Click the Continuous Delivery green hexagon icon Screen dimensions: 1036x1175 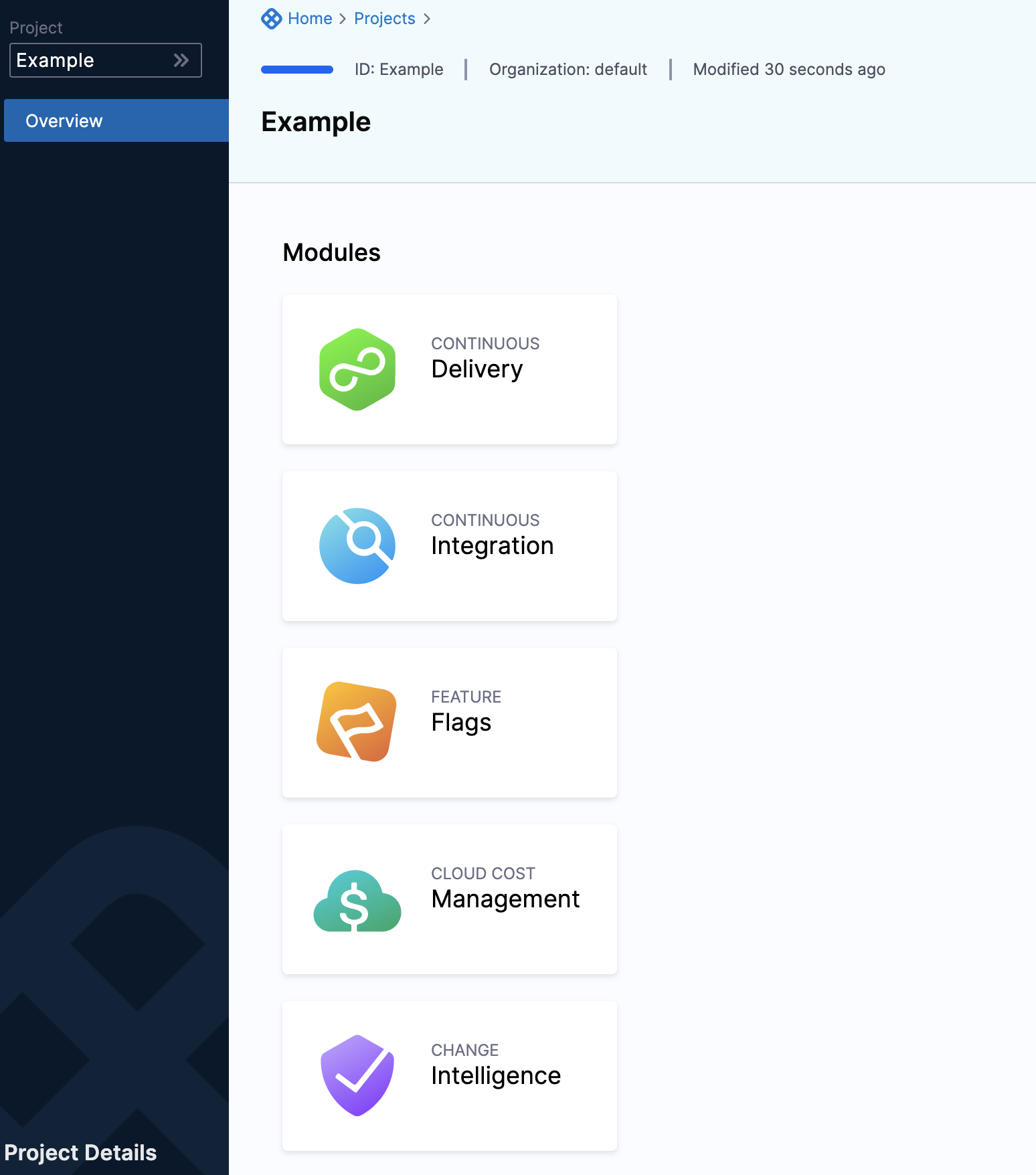point(357,369)
